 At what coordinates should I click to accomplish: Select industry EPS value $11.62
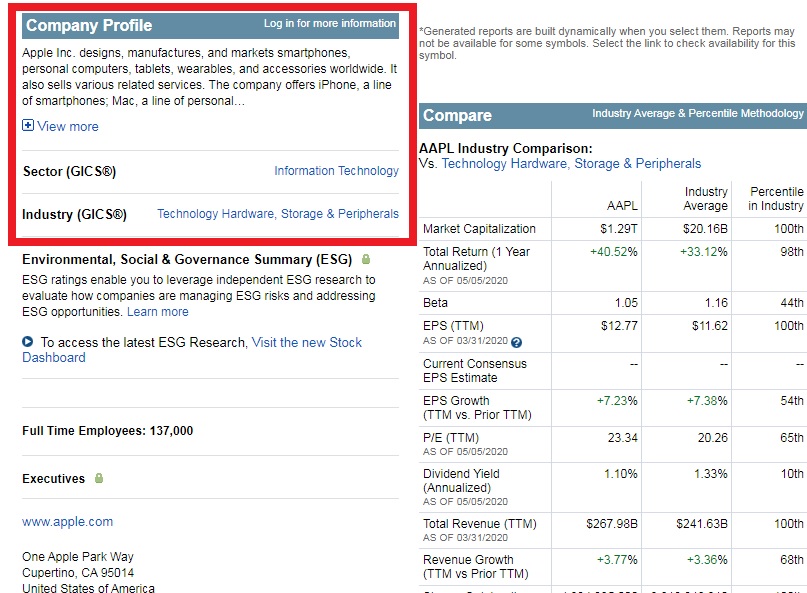(710, 326)
